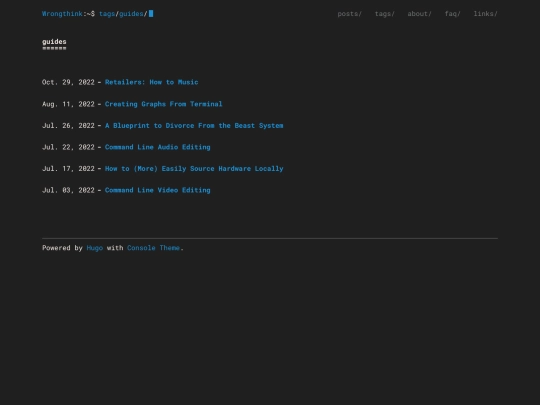The image size is (540, 405).
Task: Click the 'tags' breadcrumb link in the prompt
Action: [x=107, y=14]
